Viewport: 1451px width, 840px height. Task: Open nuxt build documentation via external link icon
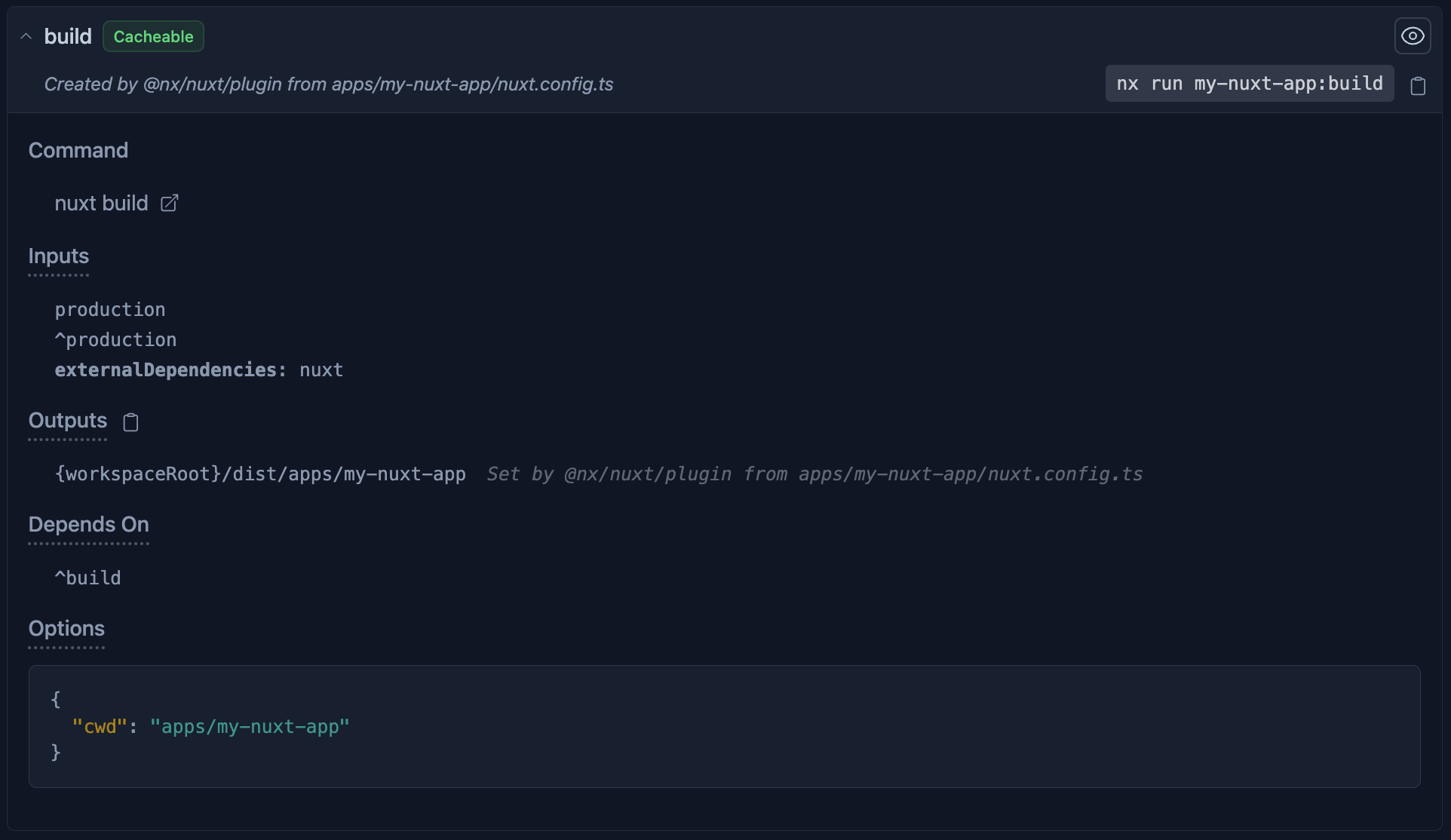[x=168, y=203]
